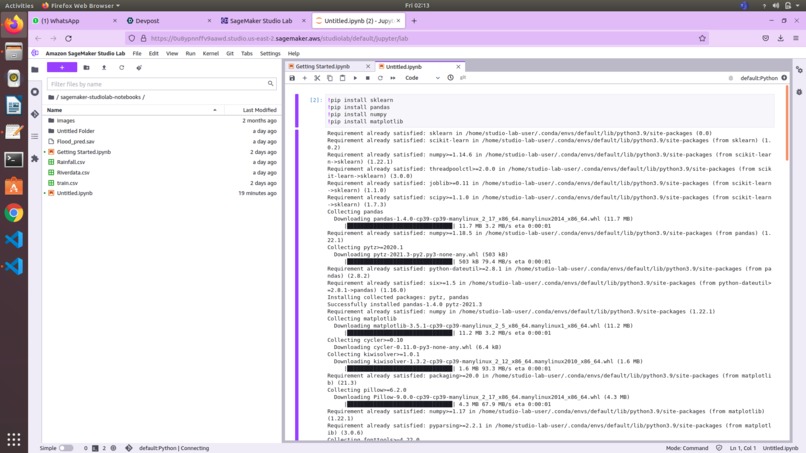Click the pip install code cell editor
Viewport: 806px width, 453px height.
[550, 111]
